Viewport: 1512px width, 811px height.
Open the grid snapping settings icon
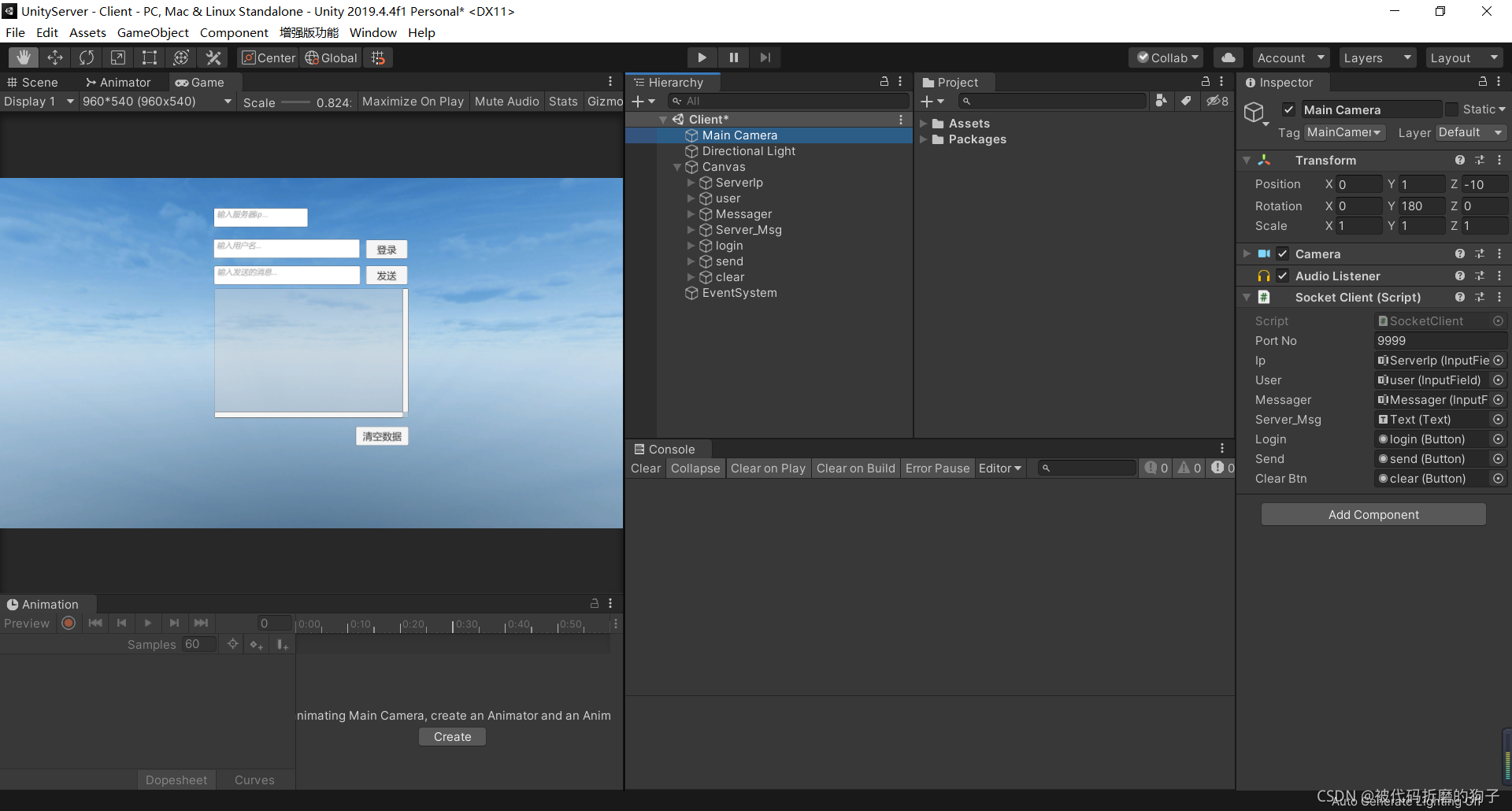[378, 57]
